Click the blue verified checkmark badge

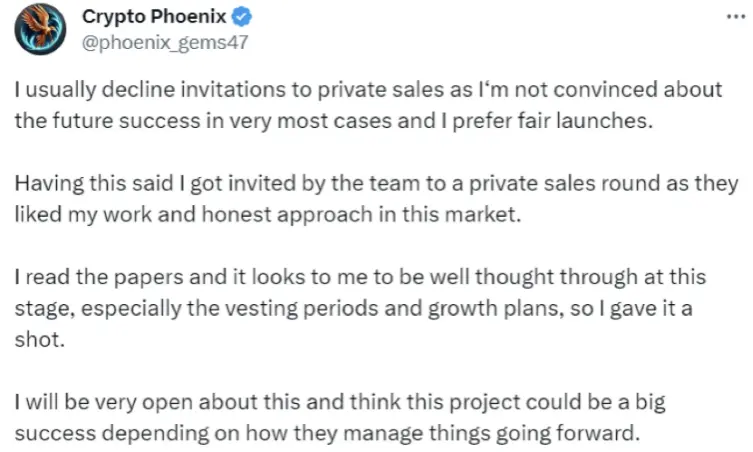(242, 17)
